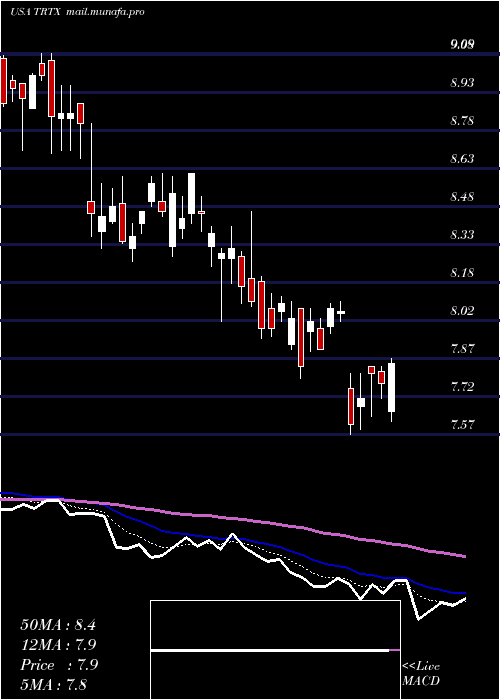500x700 pixels.
Task: Select the 7.72 price axis label
Action: (x=462, y=386)
